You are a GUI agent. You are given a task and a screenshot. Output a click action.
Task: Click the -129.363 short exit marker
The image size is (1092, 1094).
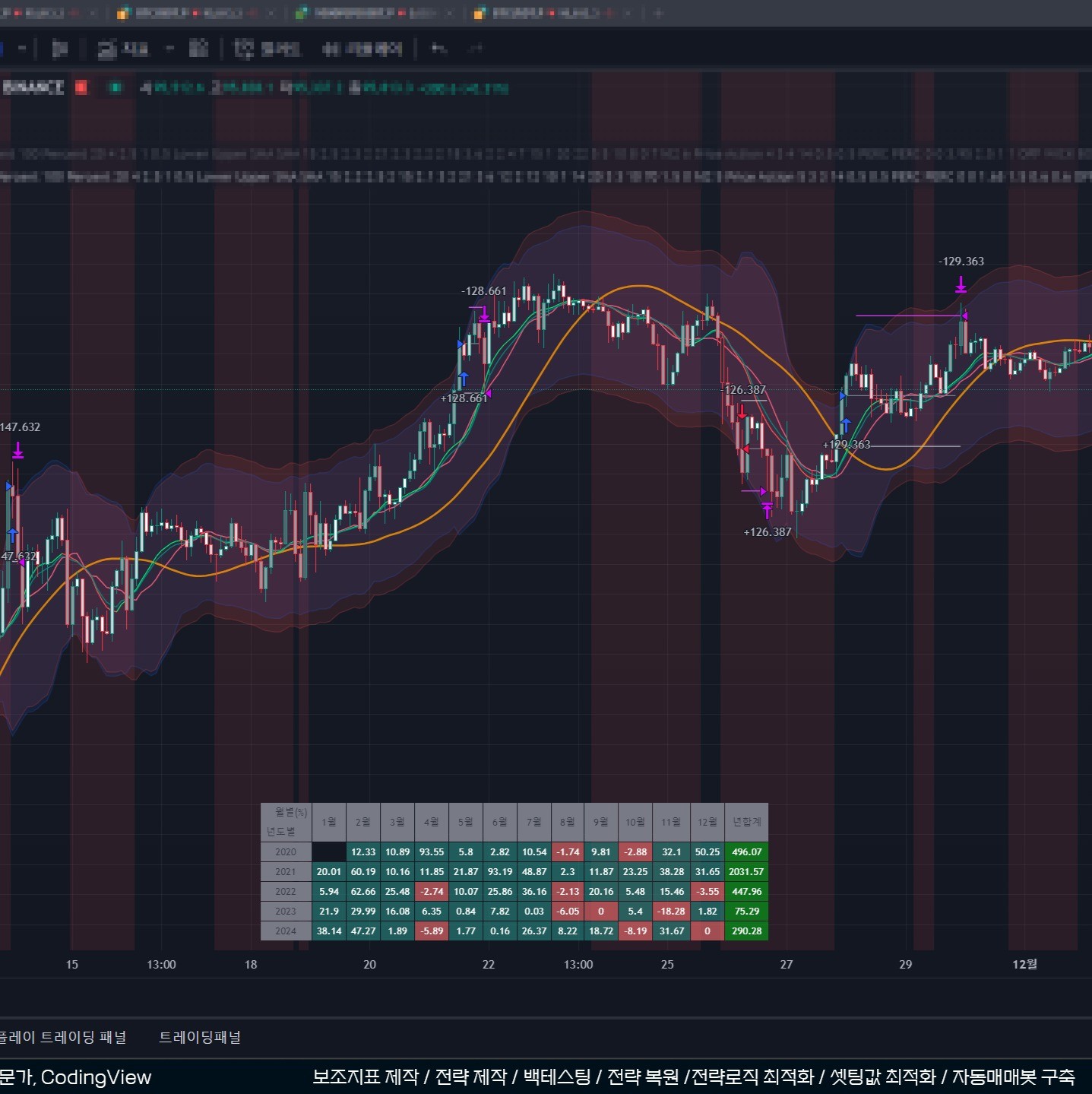pos(961,285)
